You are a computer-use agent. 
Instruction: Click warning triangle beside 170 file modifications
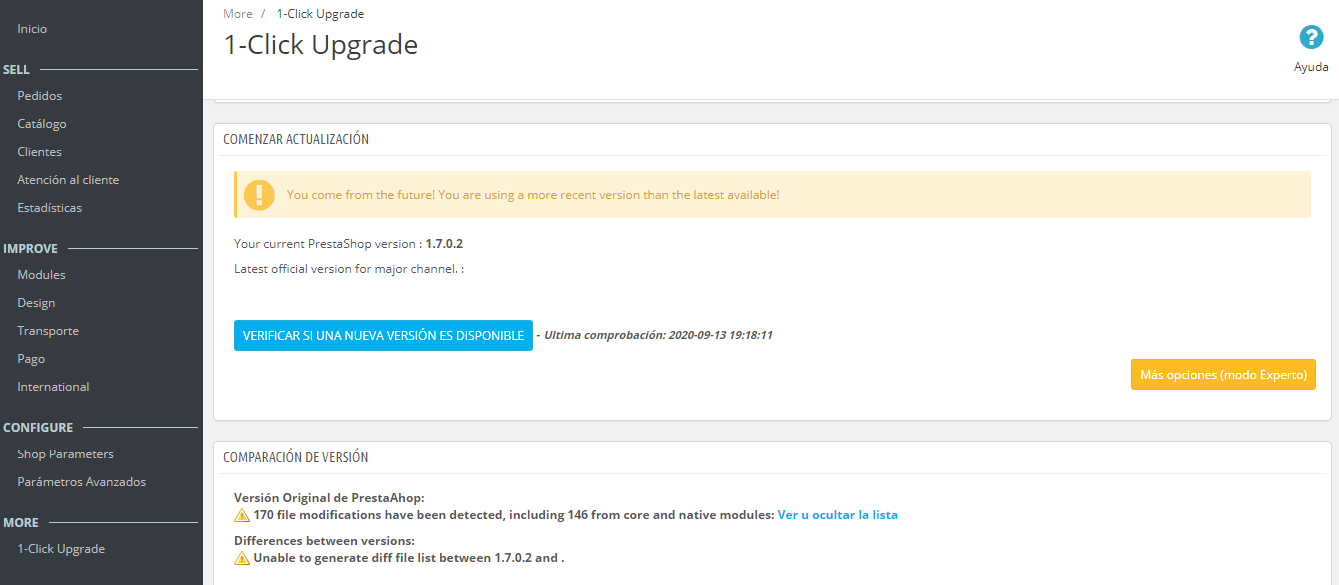[242, 515]
